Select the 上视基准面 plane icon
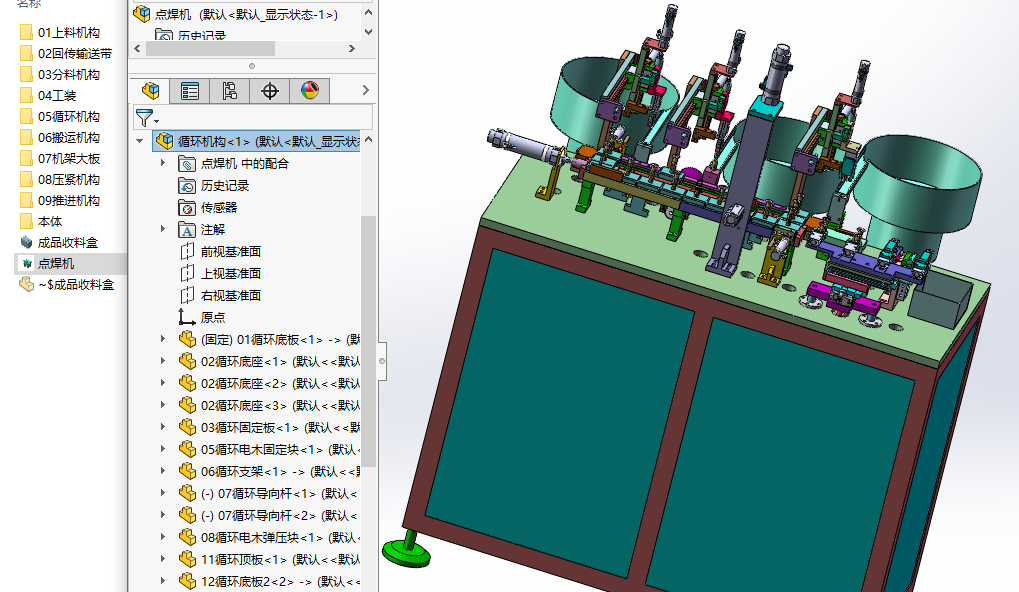Viewport: 1019px width, 592px height. click(187, 274)
